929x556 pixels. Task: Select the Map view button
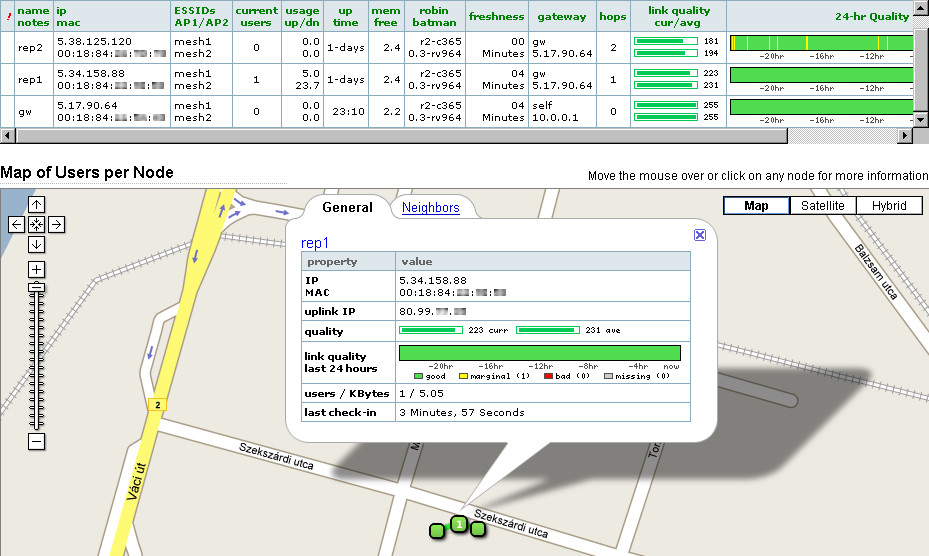tap(757, 206)
